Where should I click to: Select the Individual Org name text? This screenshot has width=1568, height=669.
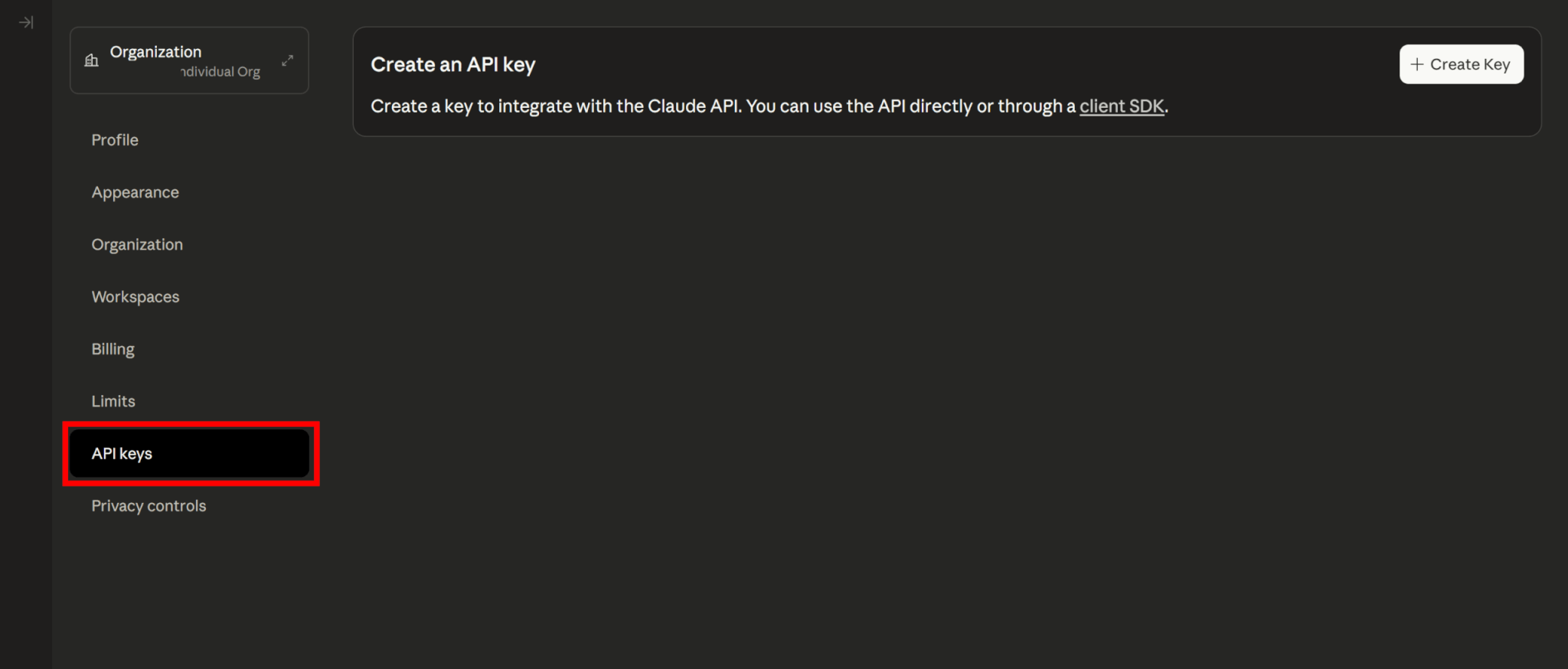click(x=220, y=72)
